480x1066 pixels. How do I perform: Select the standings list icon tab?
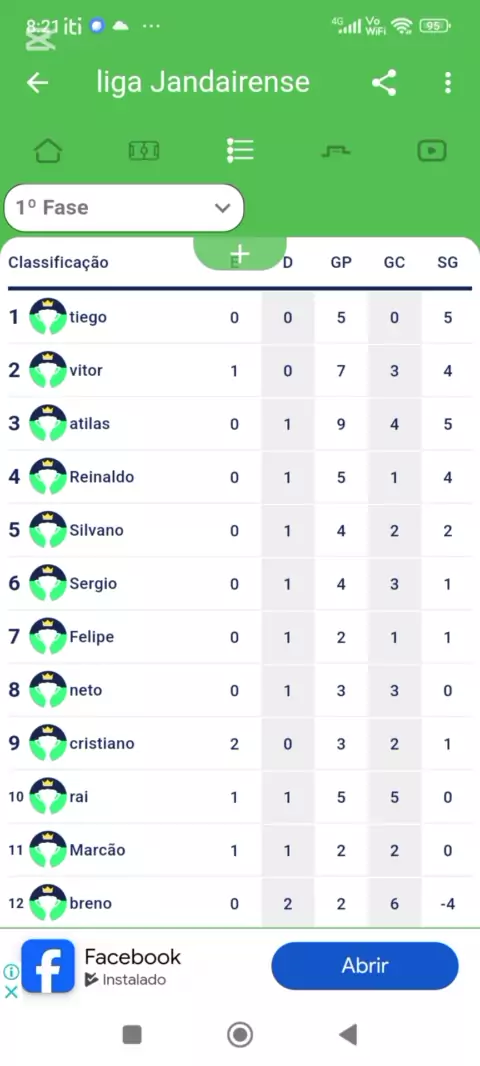point(240,150)
